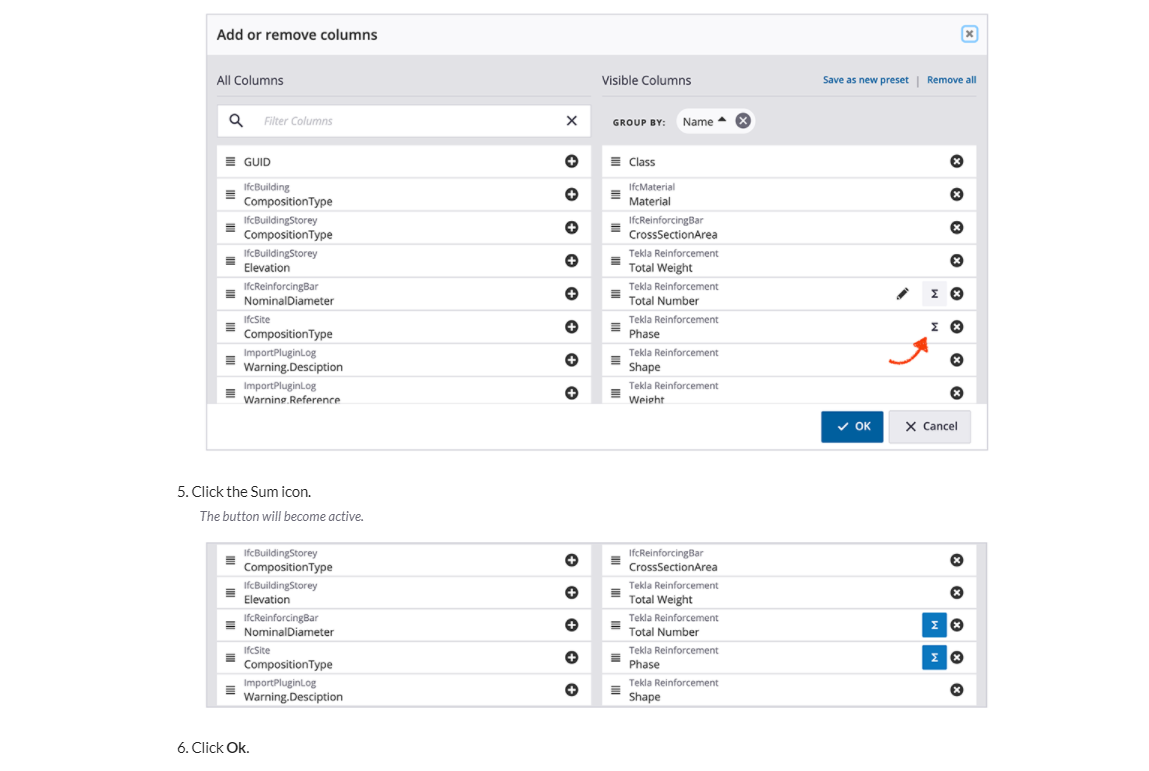Click the X to clear the Filter Columns field
This screenshot has height=771, width=1149.
click(x=571, y=120)
